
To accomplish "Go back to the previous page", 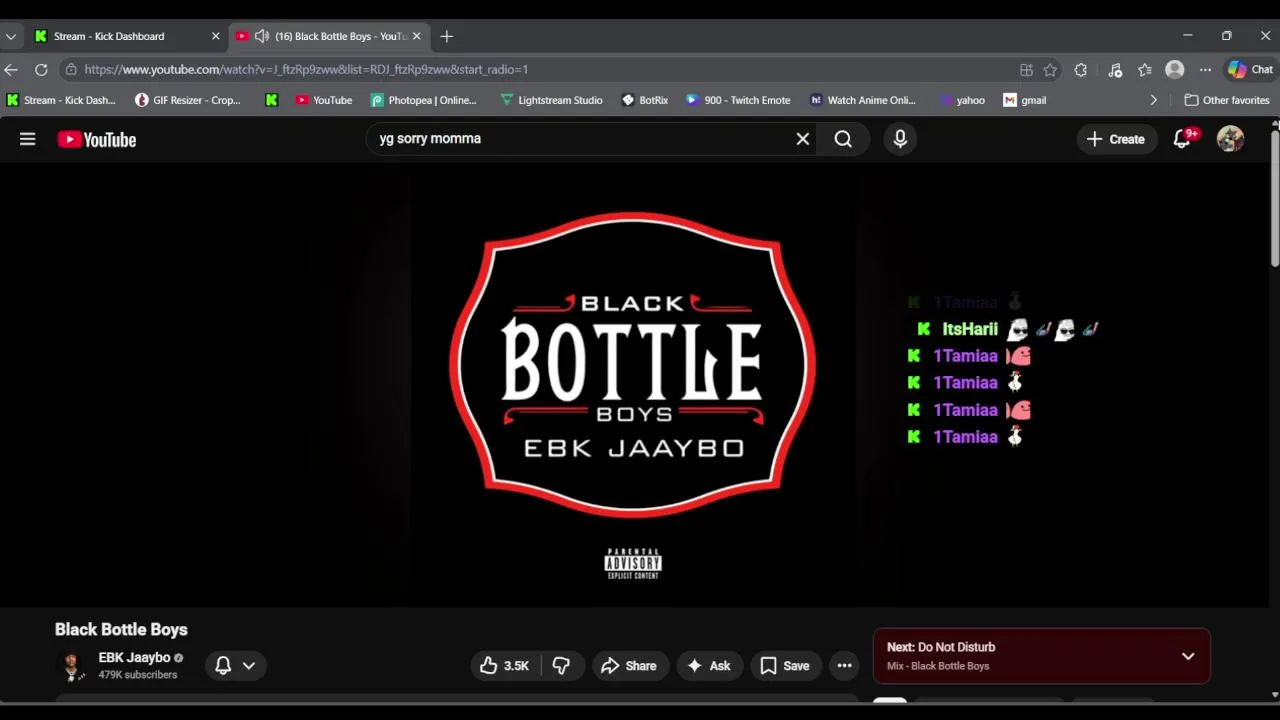I will pos(11,69).
